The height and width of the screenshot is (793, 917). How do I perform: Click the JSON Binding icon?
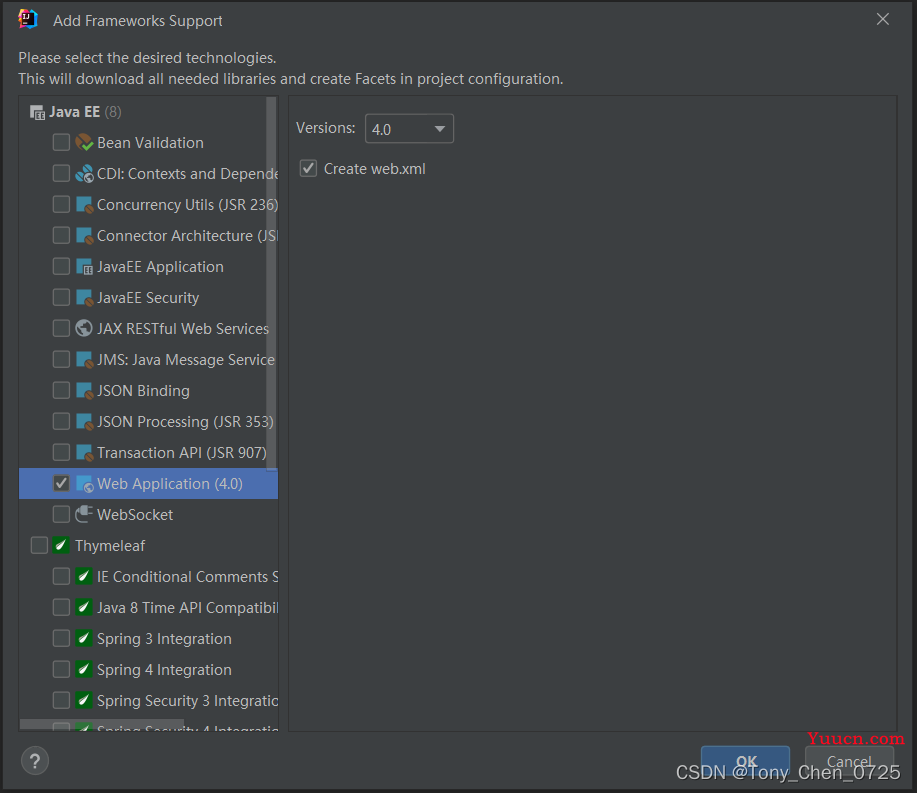coord(84,390)
